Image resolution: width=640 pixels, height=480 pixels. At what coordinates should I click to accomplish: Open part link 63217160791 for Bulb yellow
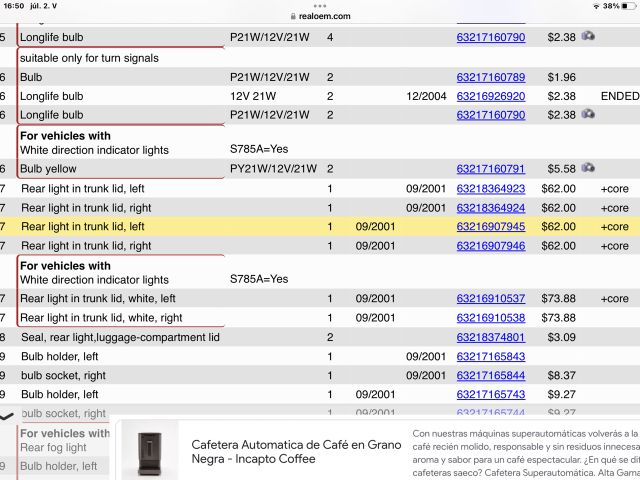coord(490,169)
